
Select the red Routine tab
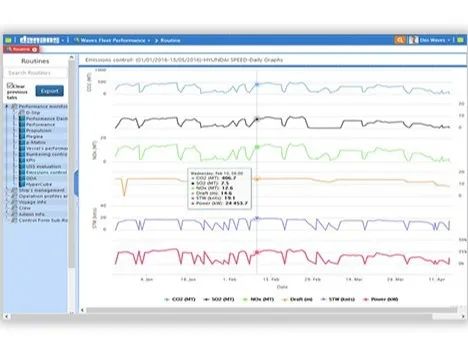point(21,49)
